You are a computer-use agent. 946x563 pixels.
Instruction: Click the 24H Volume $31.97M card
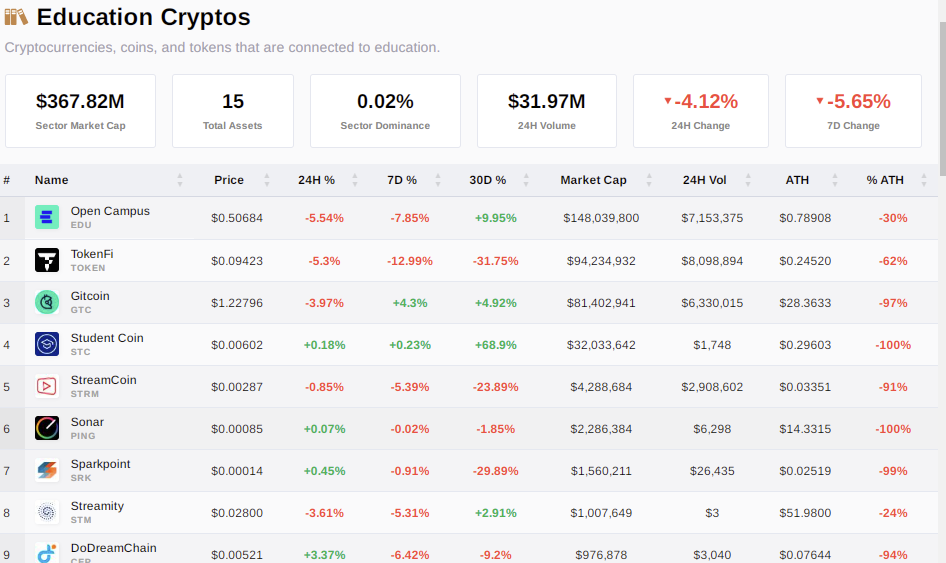[x=547, y=111]
